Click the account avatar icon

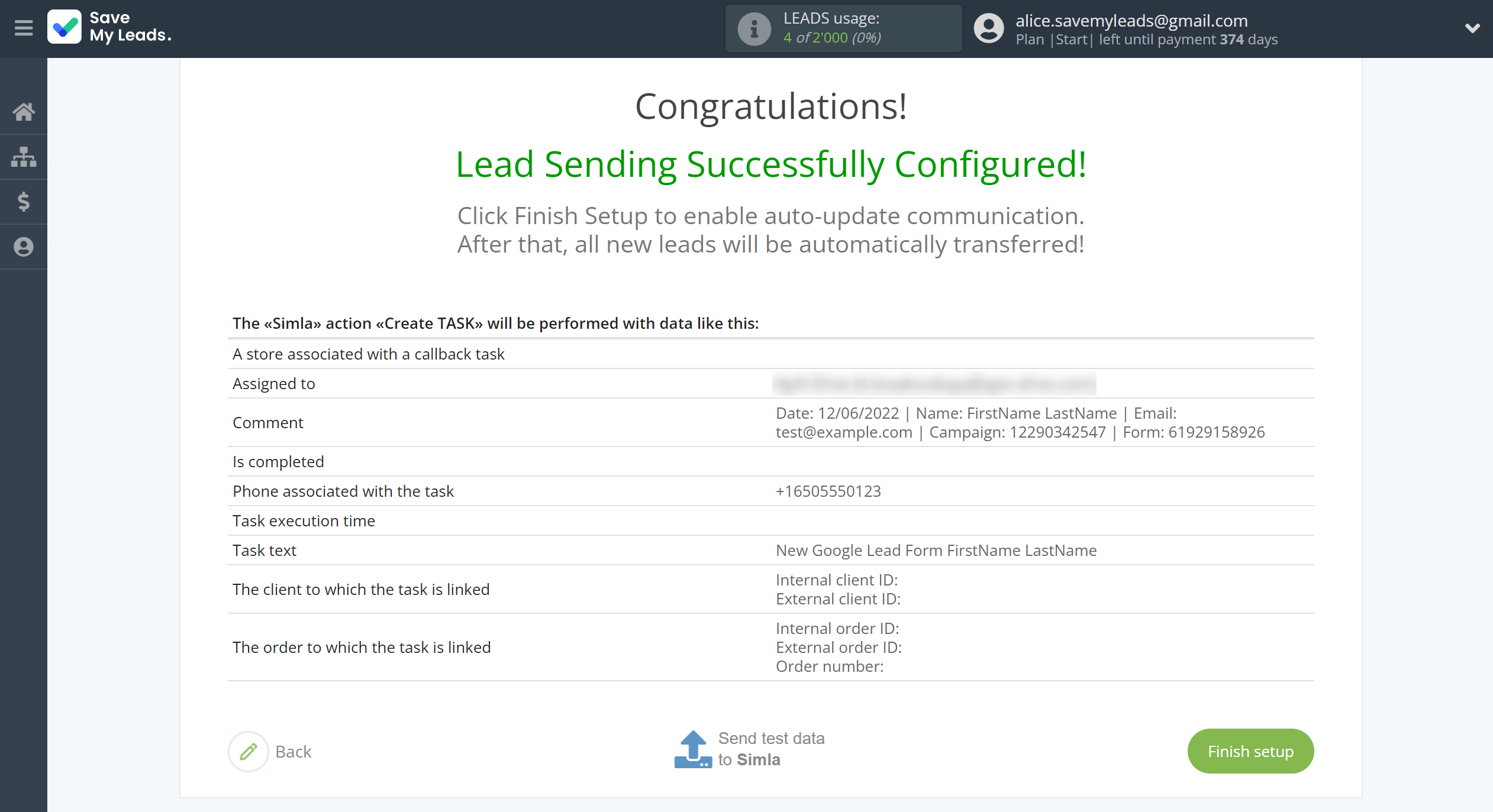pyautogui.click(x=990, y=27)
